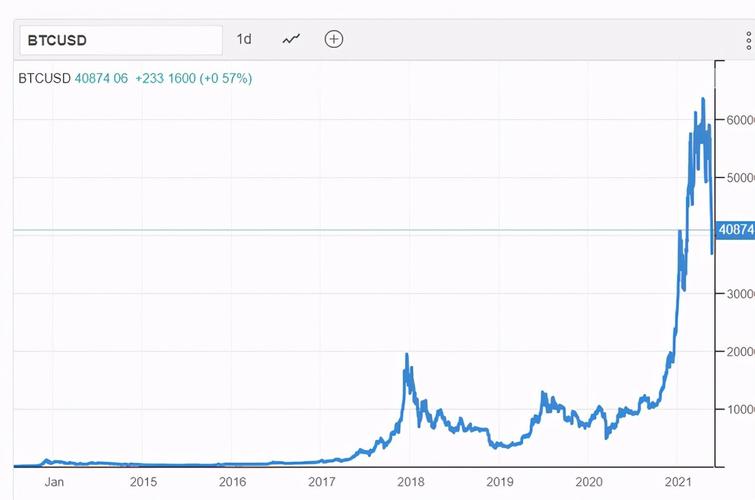The width and height of the screenshot is (755, 500).
Task: Select the 2021 label on the time axis
Action: tap(678, 482)
